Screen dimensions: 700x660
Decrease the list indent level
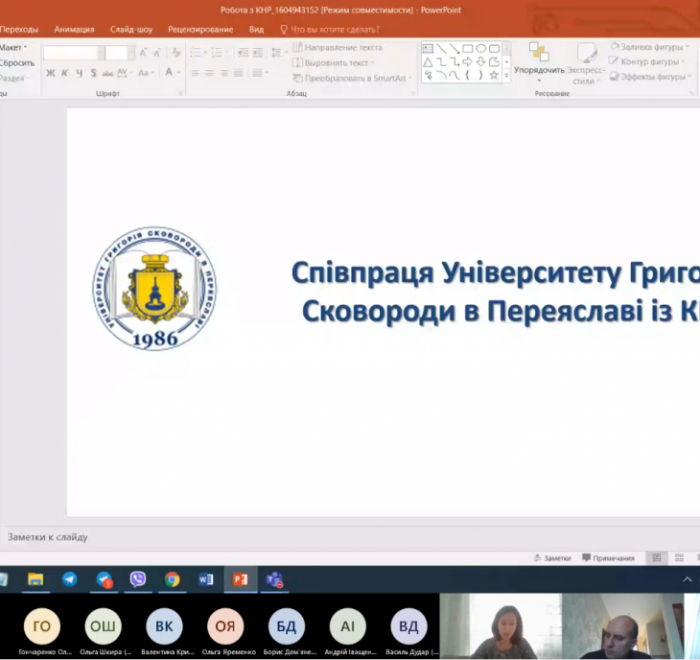pos(243,53)
